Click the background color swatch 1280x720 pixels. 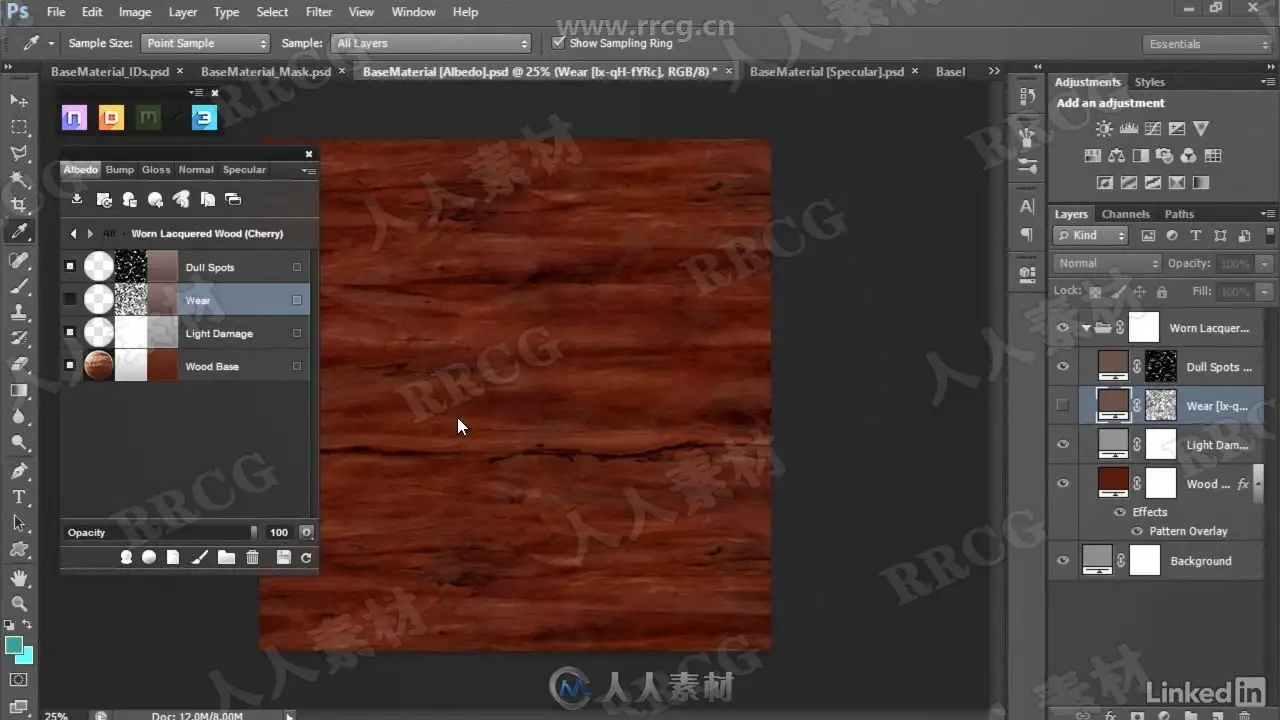coord(24,655)
